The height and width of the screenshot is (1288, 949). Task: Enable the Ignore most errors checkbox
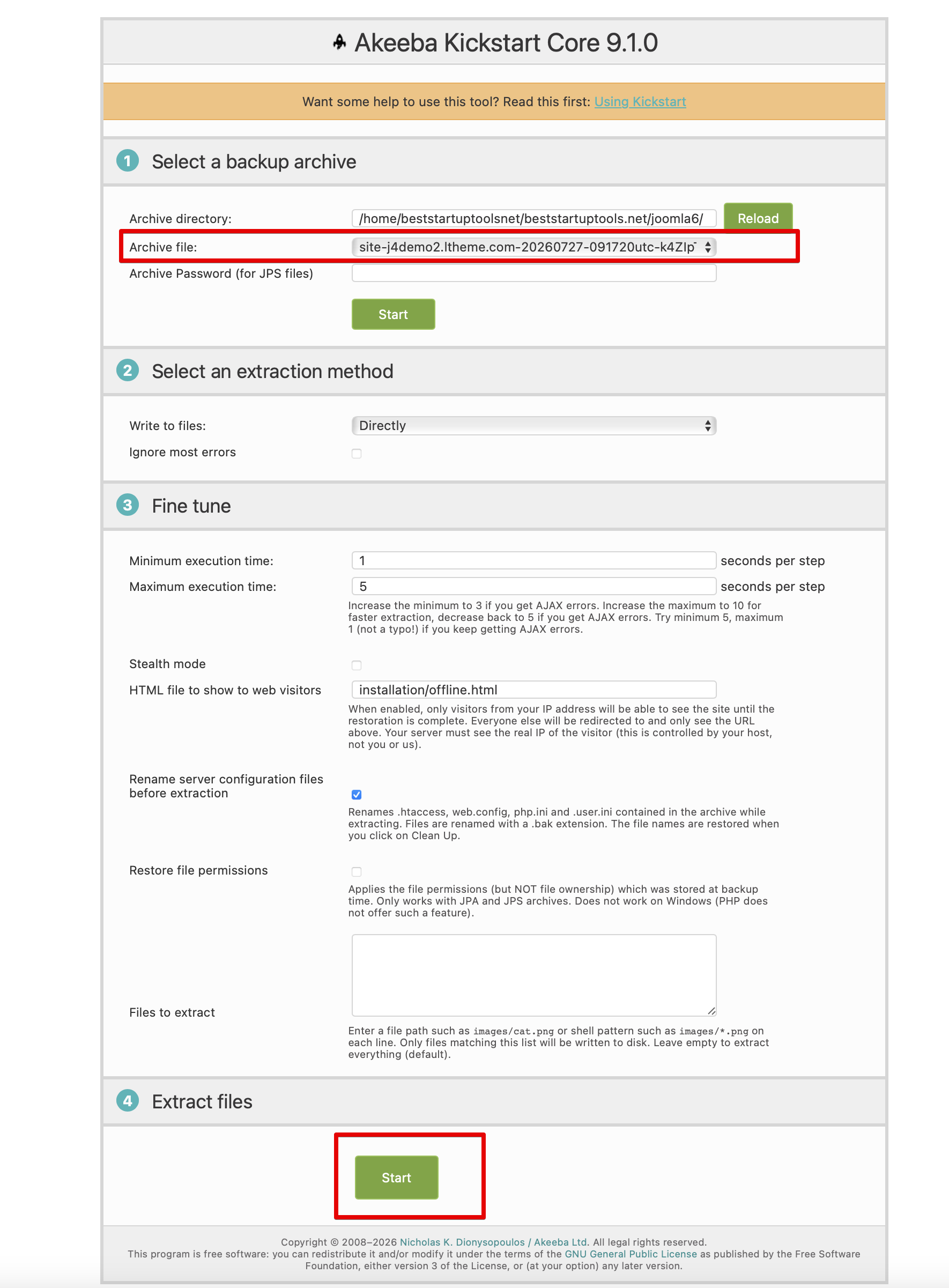coord(357,454)
